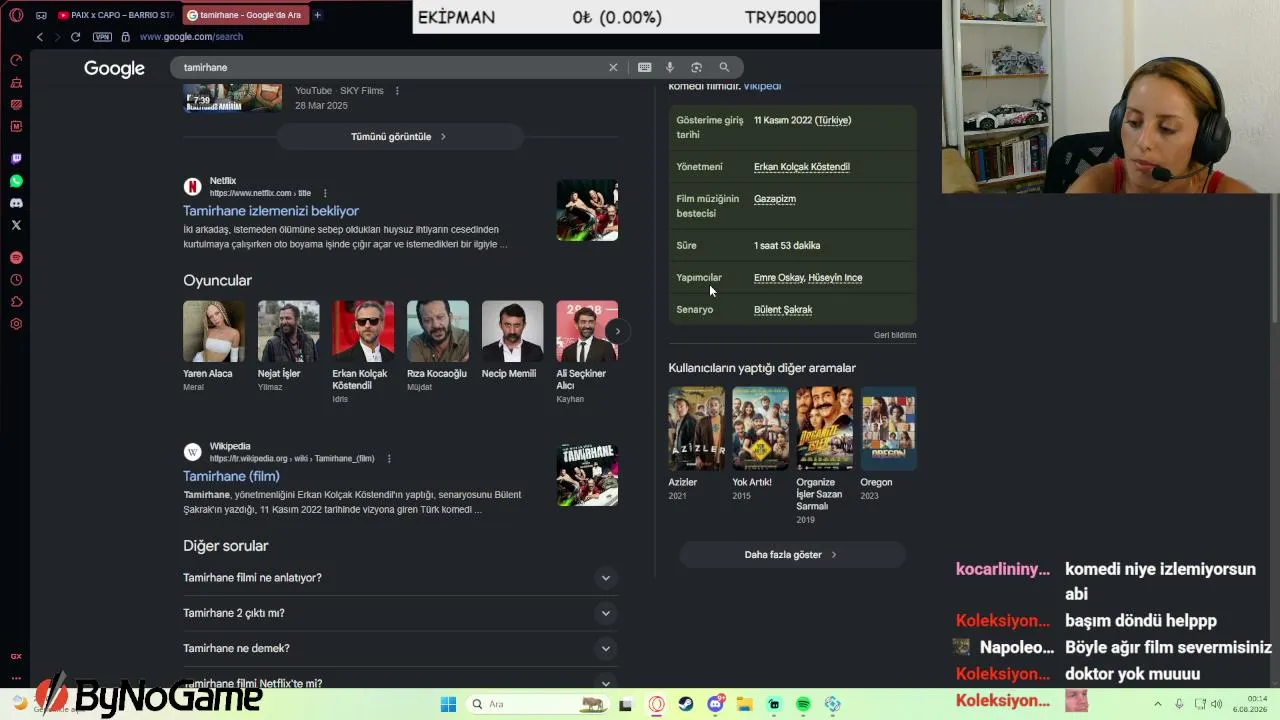The height and width of the screenshot is (720, 1280).
Task: Open the Netflix result thumbnail image
Action: coord(587,210)
